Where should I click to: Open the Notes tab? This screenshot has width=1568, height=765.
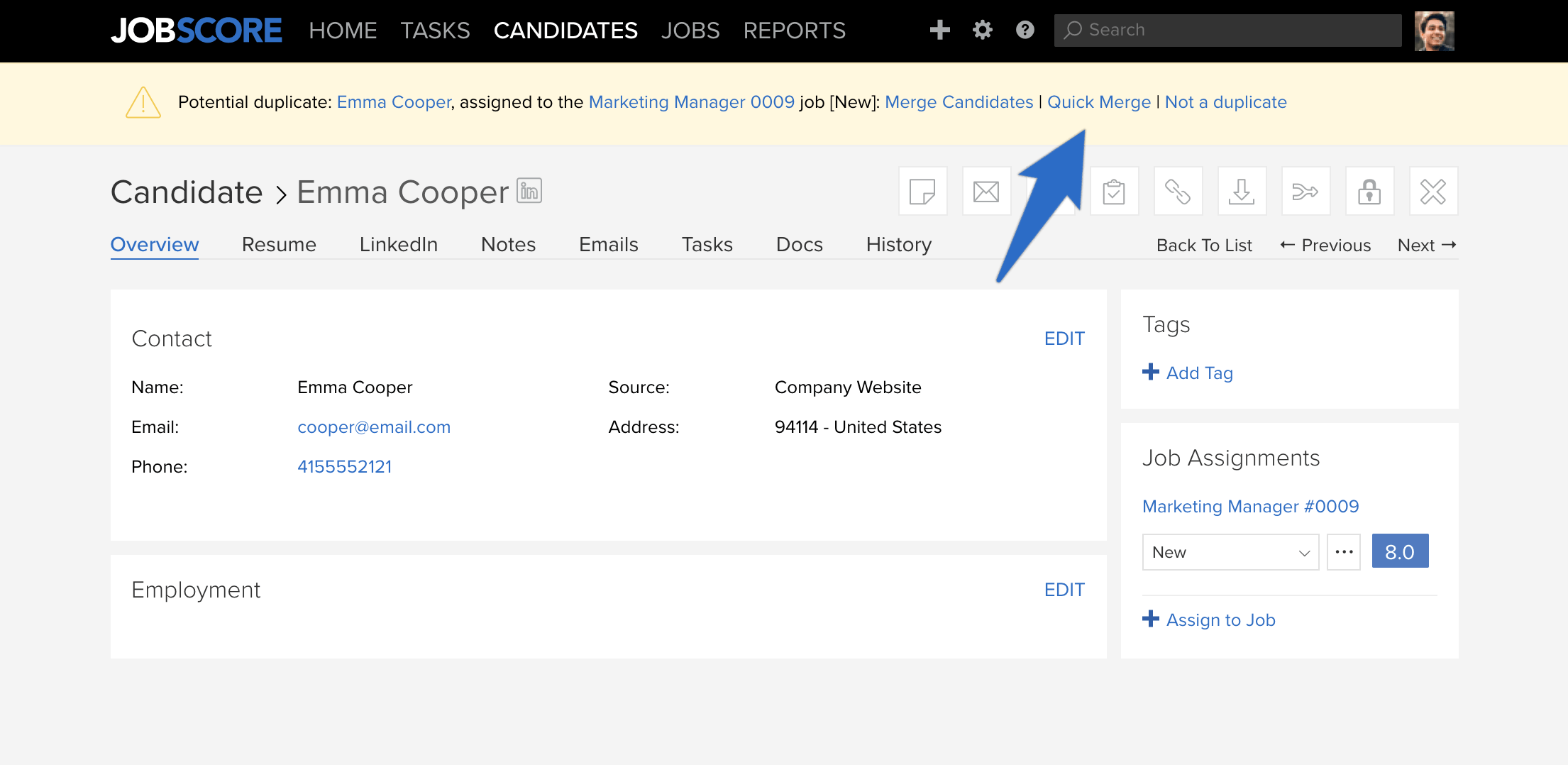(508, 244)
